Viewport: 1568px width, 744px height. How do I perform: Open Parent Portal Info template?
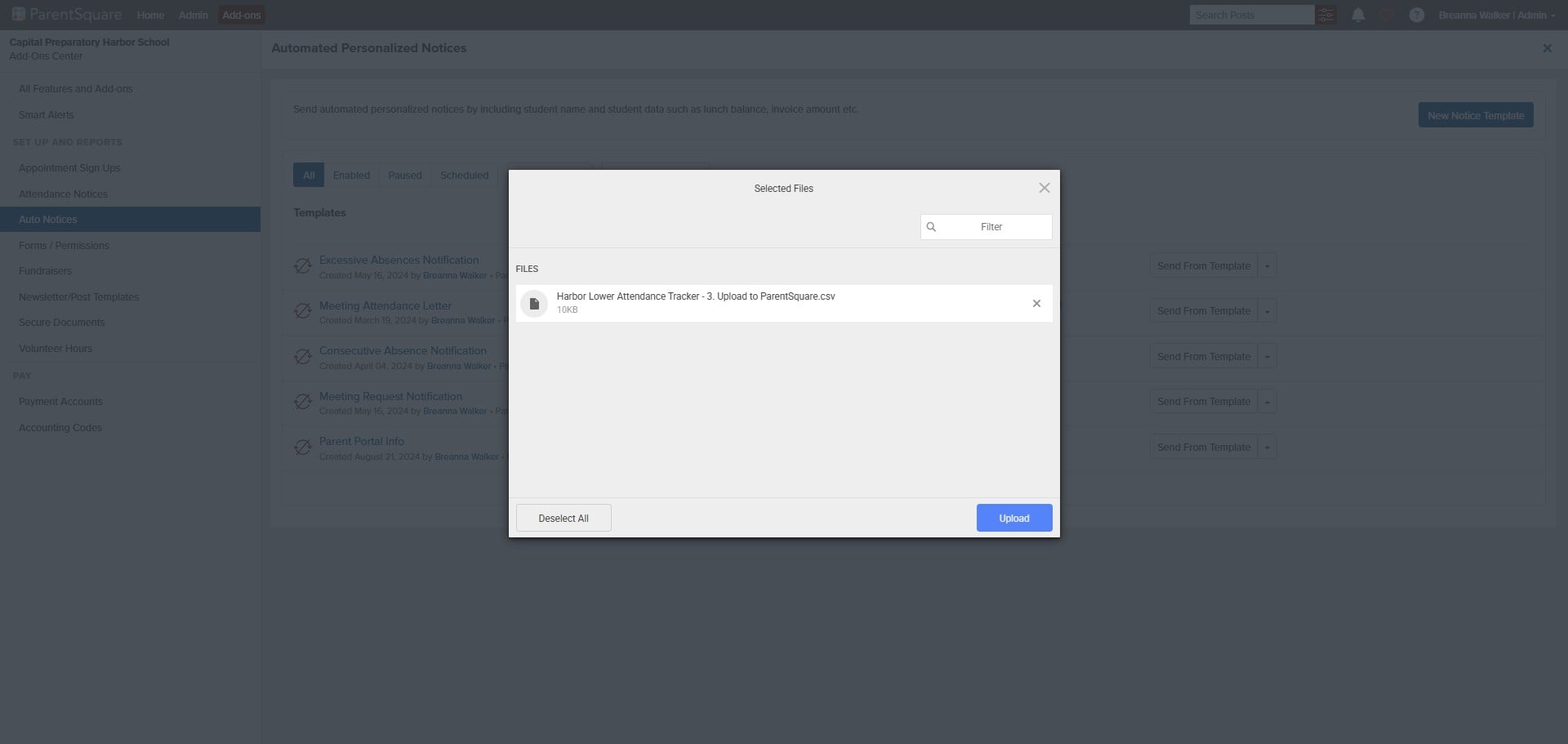pos(361,441)
